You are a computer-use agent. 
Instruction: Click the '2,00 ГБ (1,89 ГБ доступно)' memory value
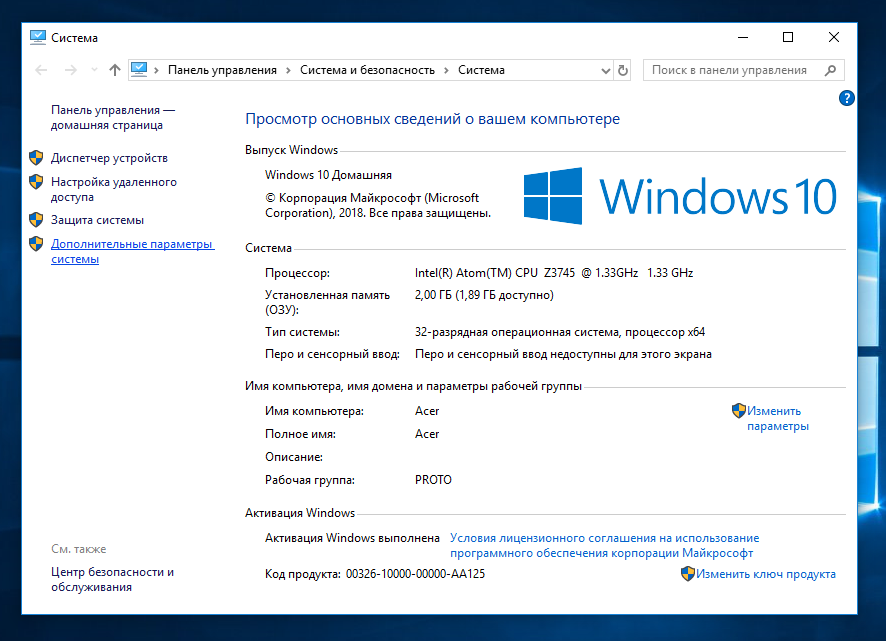point(484,295)
